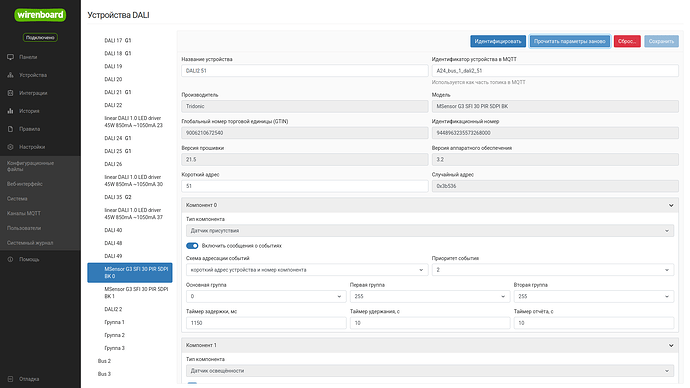Toggle Включить сообщения о событиях switch

(192, 246)
